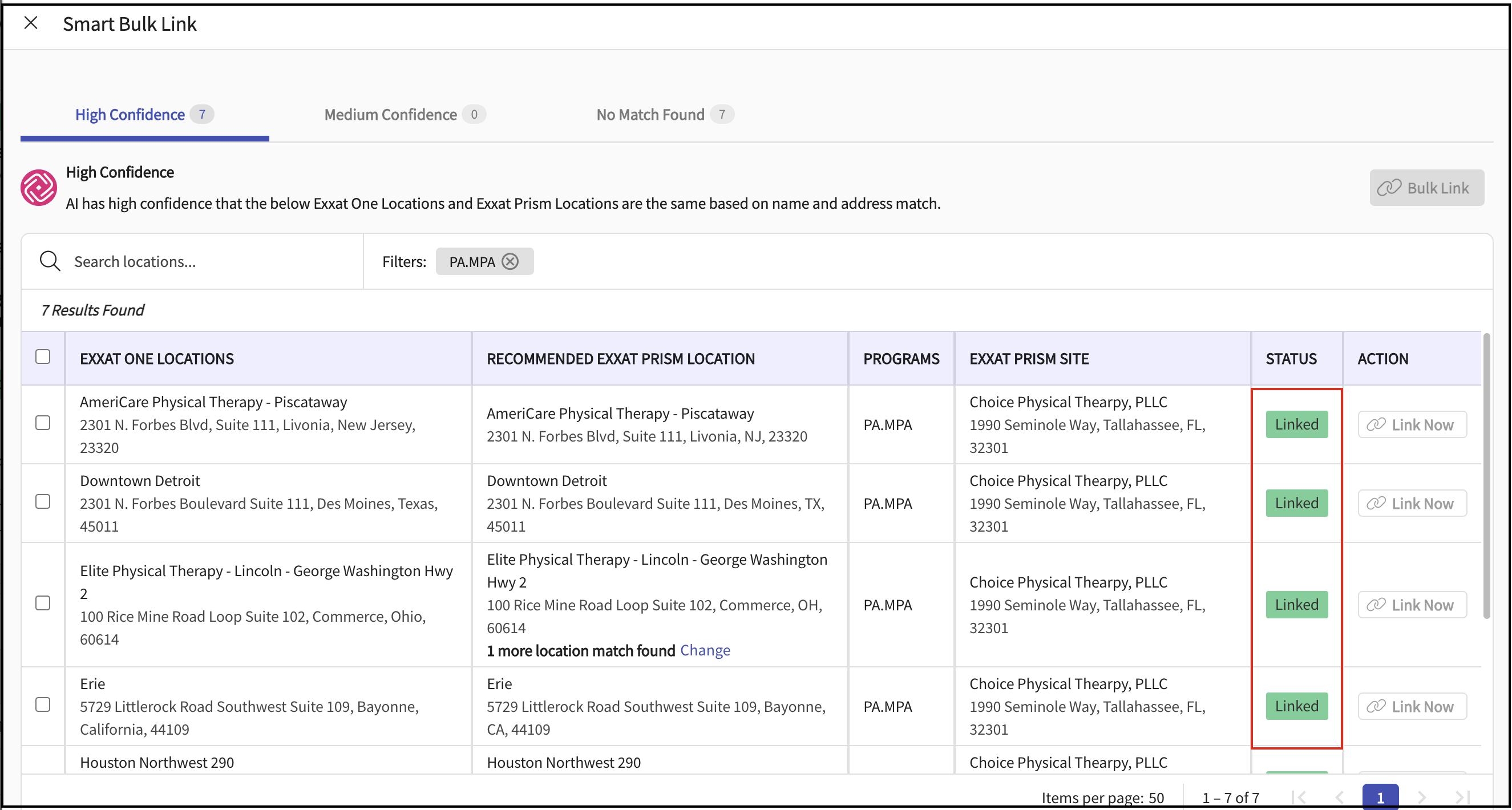The image size is (1512, 810).
Task: Click Change link for Elite Physical Therapy
Action: (x=705, y=650)
